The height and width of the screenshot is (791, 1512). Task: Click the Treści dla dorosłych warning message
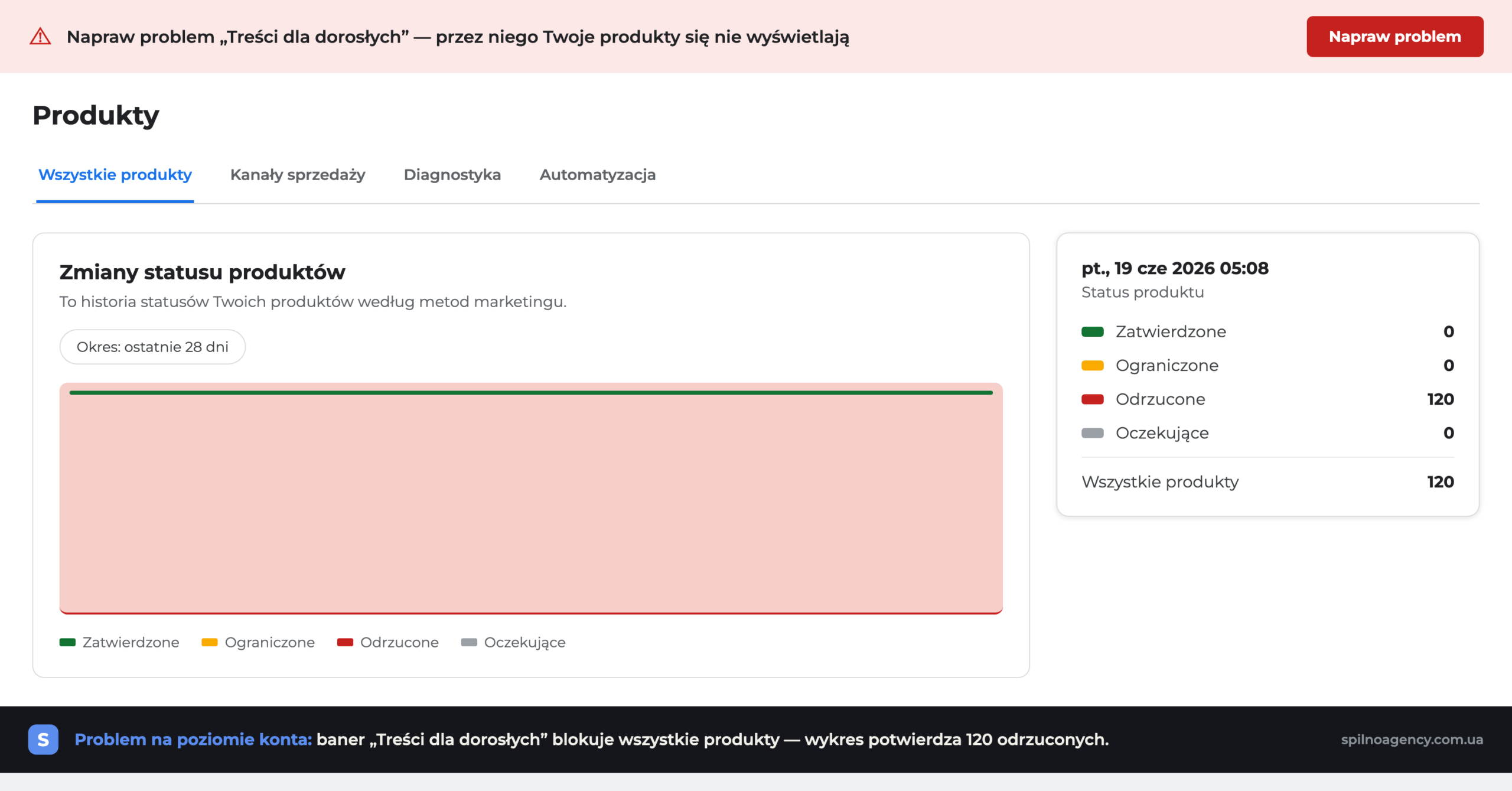tap(458, 37)
